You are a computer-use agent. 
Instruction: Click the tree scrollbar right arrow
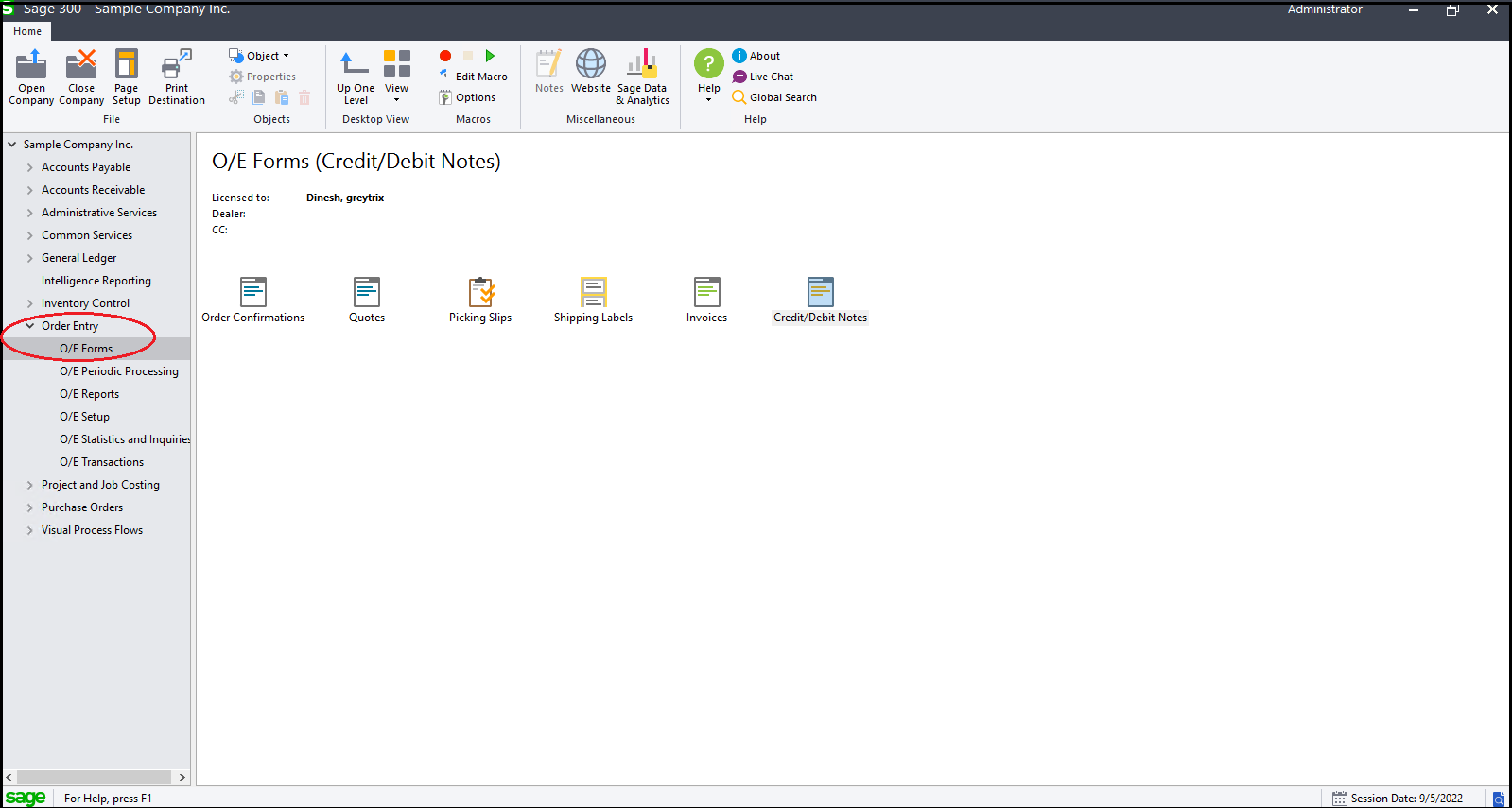(x=182, y=777)
